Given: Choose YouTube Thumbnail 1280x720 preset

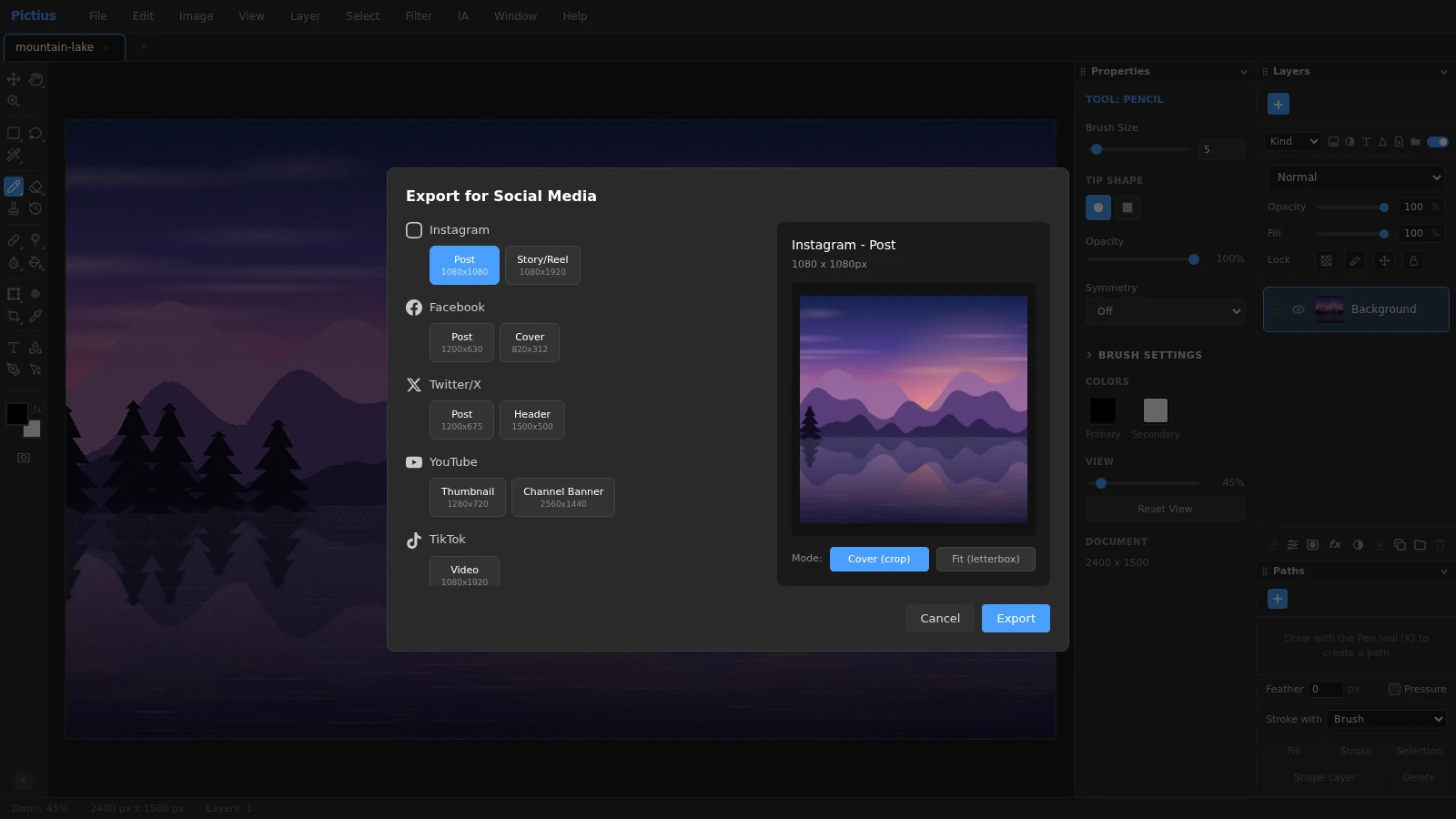Looking at the screenshot, I should [468, 497].
